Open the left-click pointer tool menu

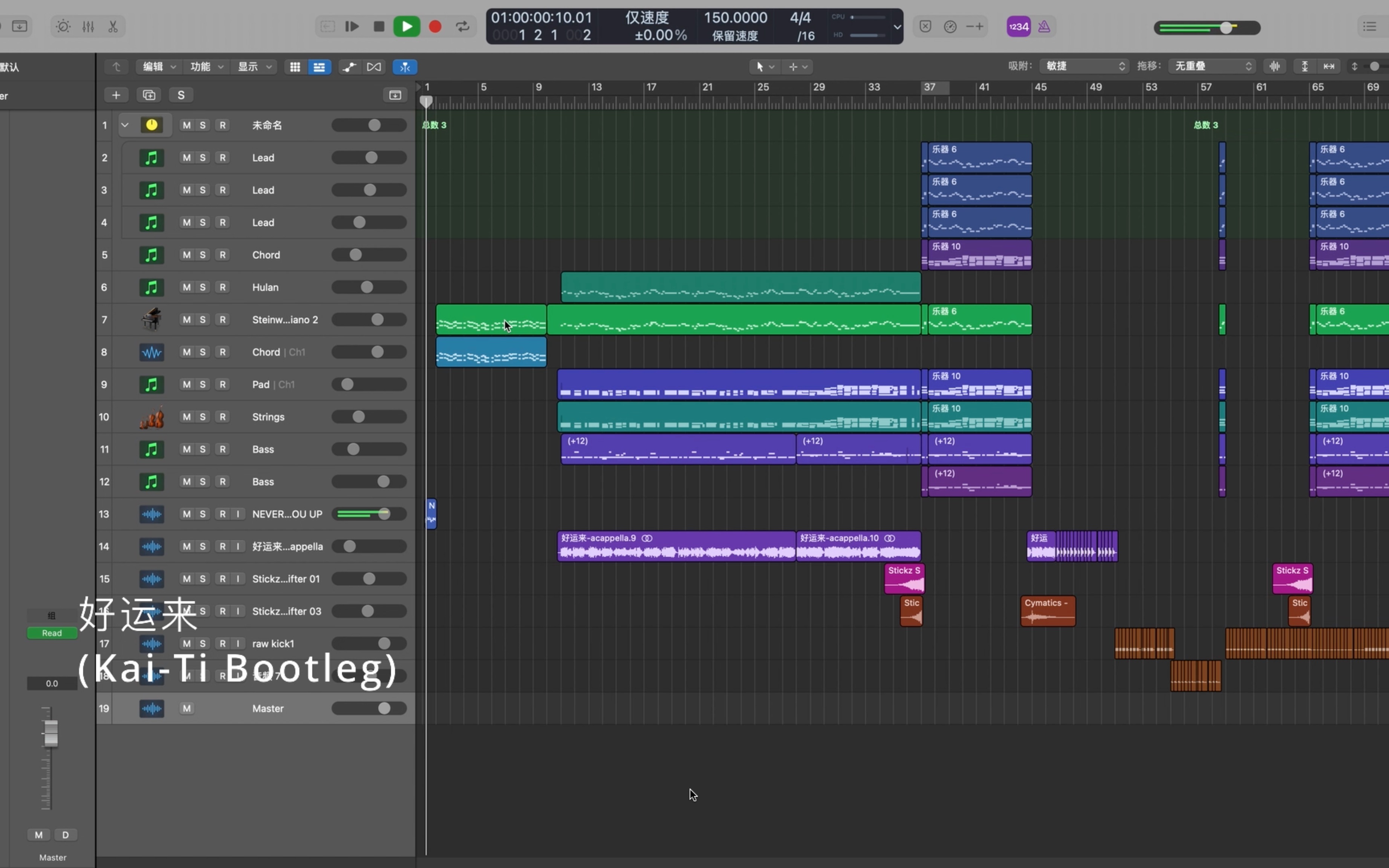coord(765,67)
